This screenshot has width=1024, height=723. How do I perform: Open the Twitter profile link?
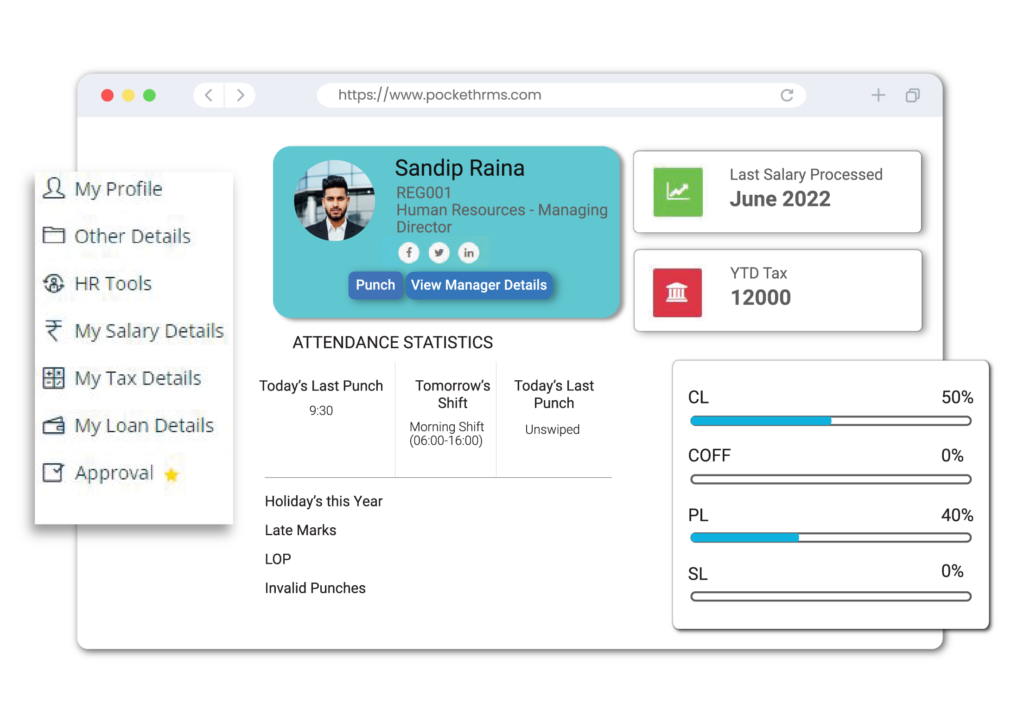(x=439, y=252)
